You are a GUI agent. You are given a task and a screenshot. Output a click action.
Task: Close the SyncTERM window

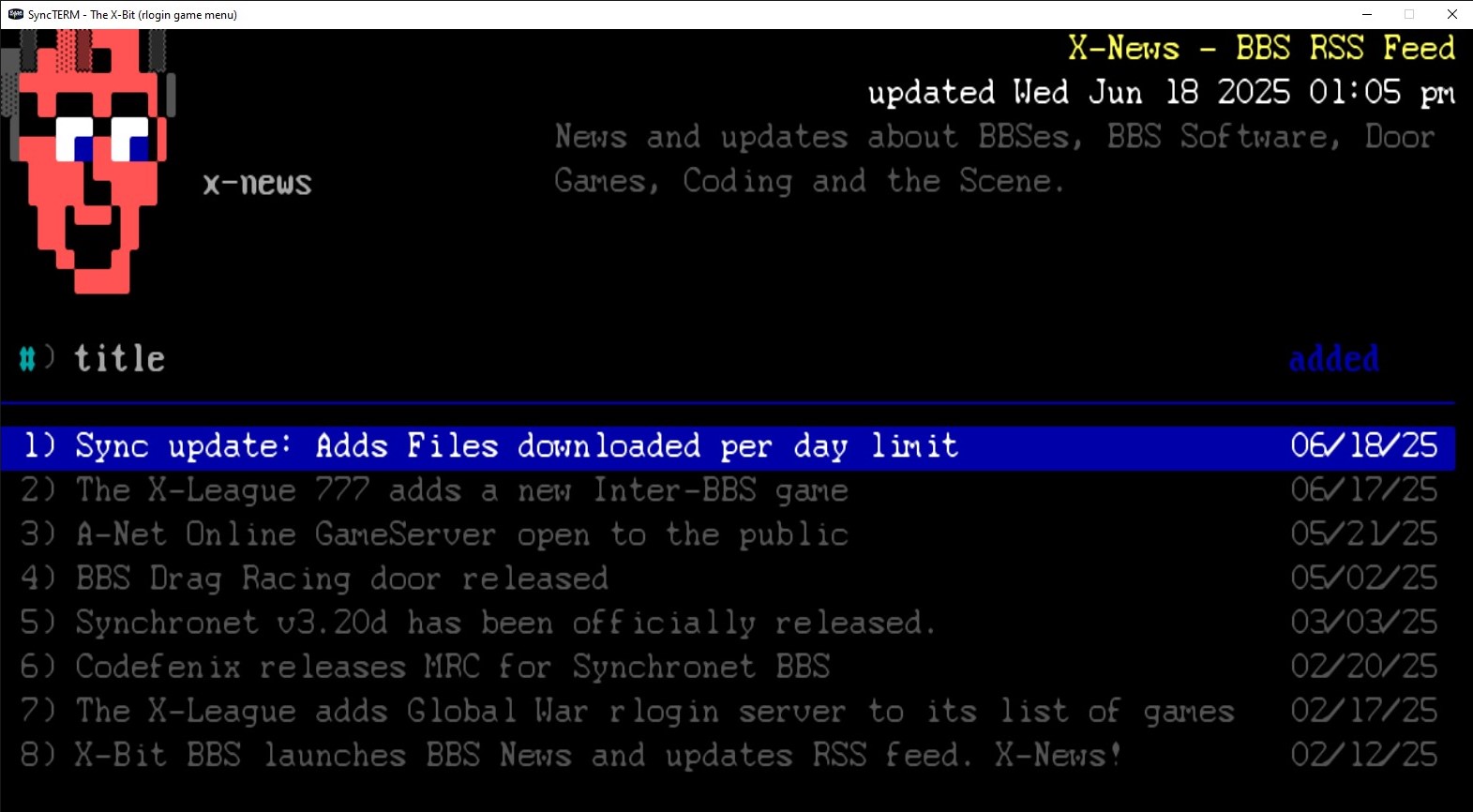(1451, 14)
